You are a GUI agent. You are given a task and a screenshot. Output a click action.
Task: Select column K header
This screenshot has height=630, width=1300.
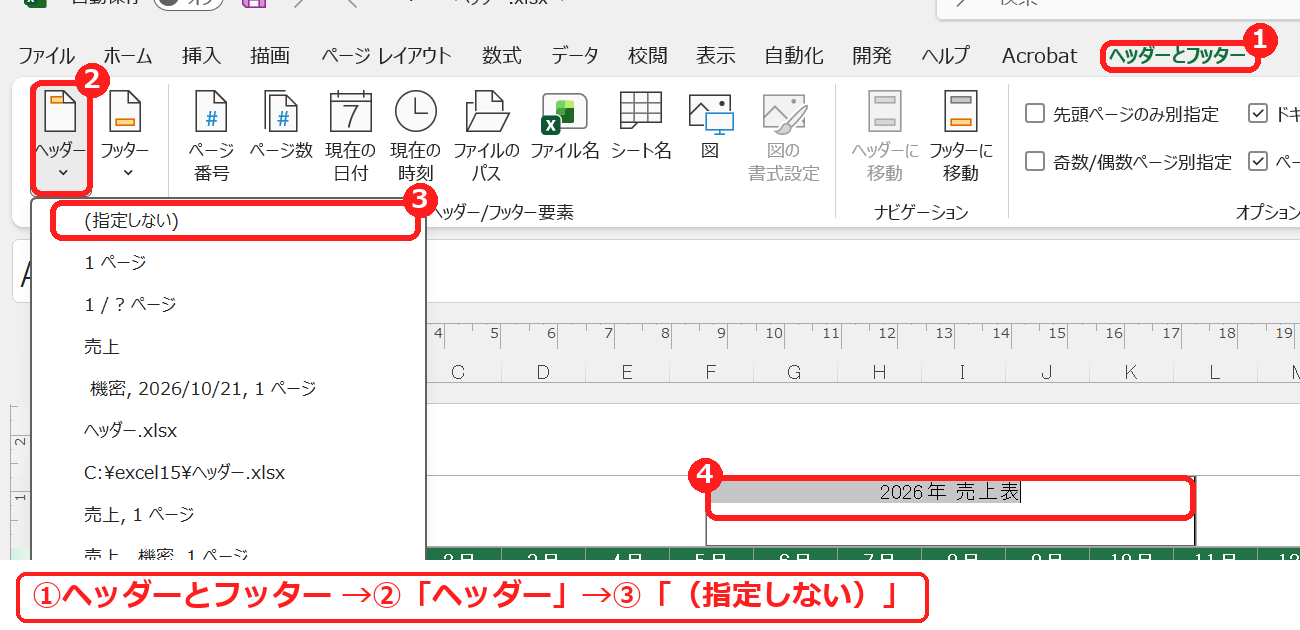pyautogui.click(x=1131, y=373)
